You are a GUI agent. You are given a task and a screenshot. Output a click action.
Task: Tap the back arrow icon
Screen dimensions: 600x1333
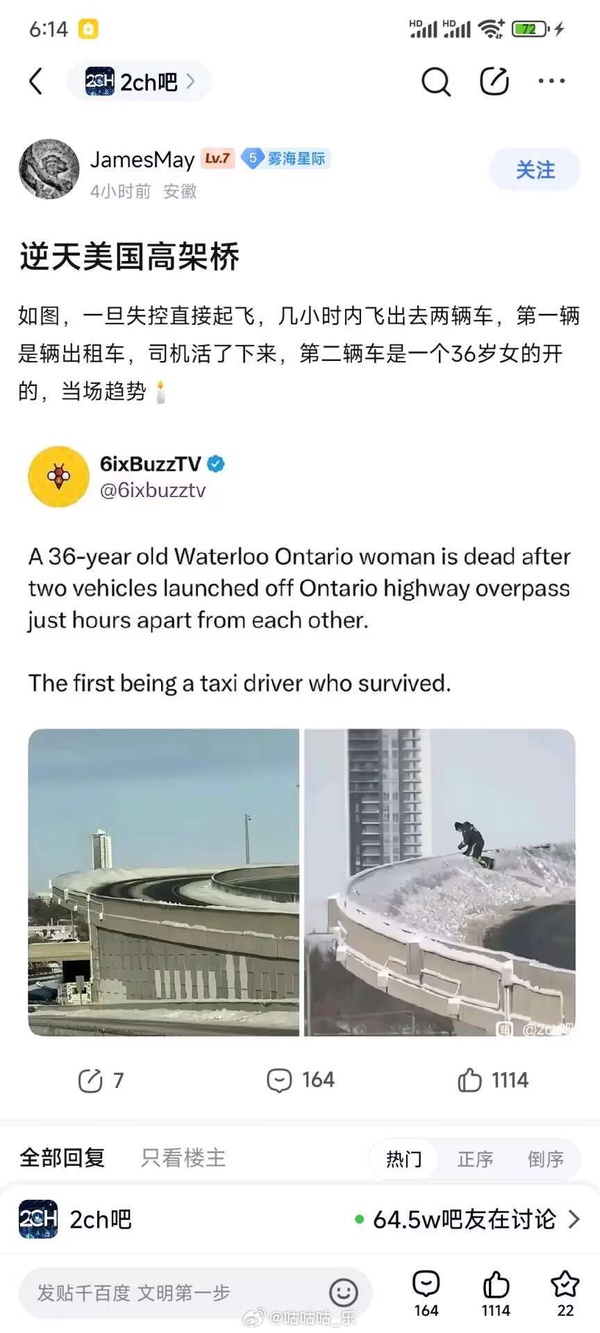click(36, 82)
